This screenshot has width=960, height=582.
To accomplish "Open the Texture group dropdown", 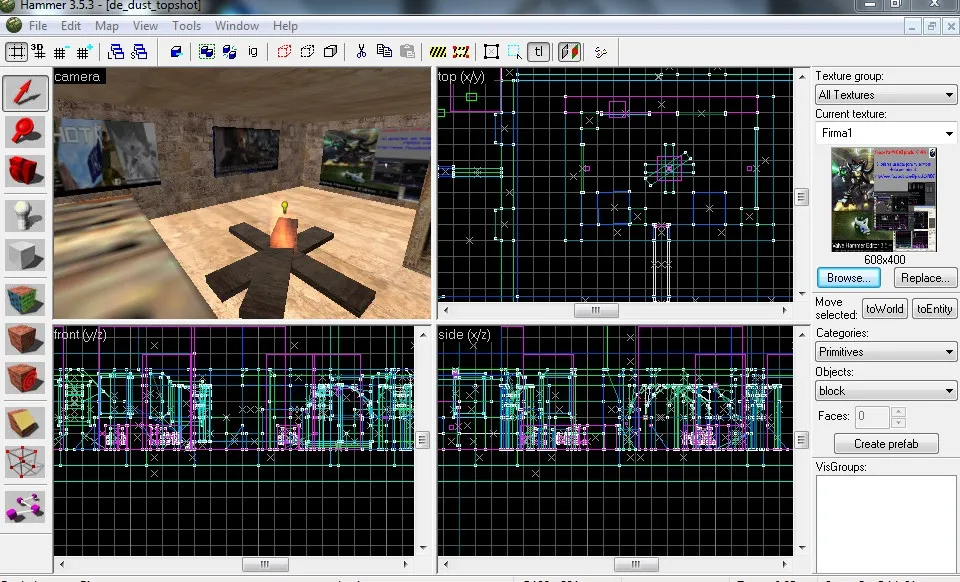I will click(x=884, y=94).
